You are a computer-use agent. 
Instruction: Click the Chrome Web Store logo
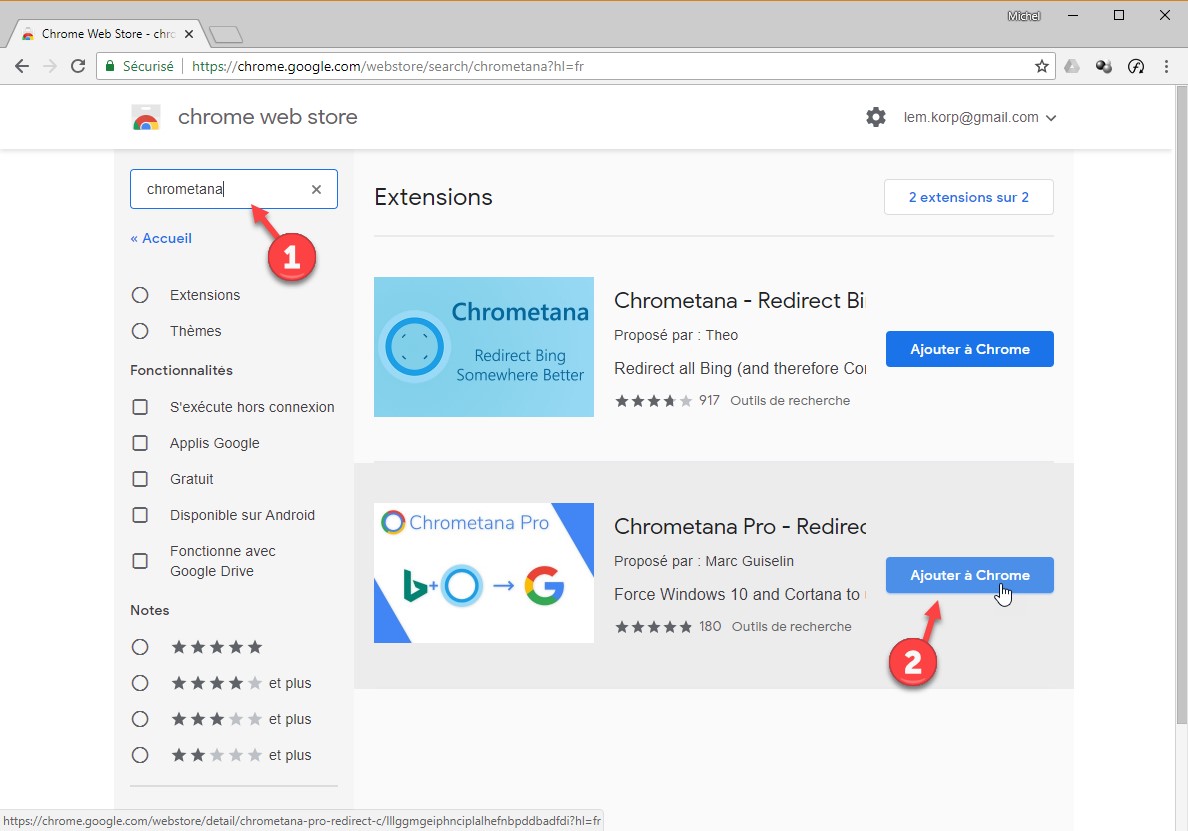tap(145, 117)
